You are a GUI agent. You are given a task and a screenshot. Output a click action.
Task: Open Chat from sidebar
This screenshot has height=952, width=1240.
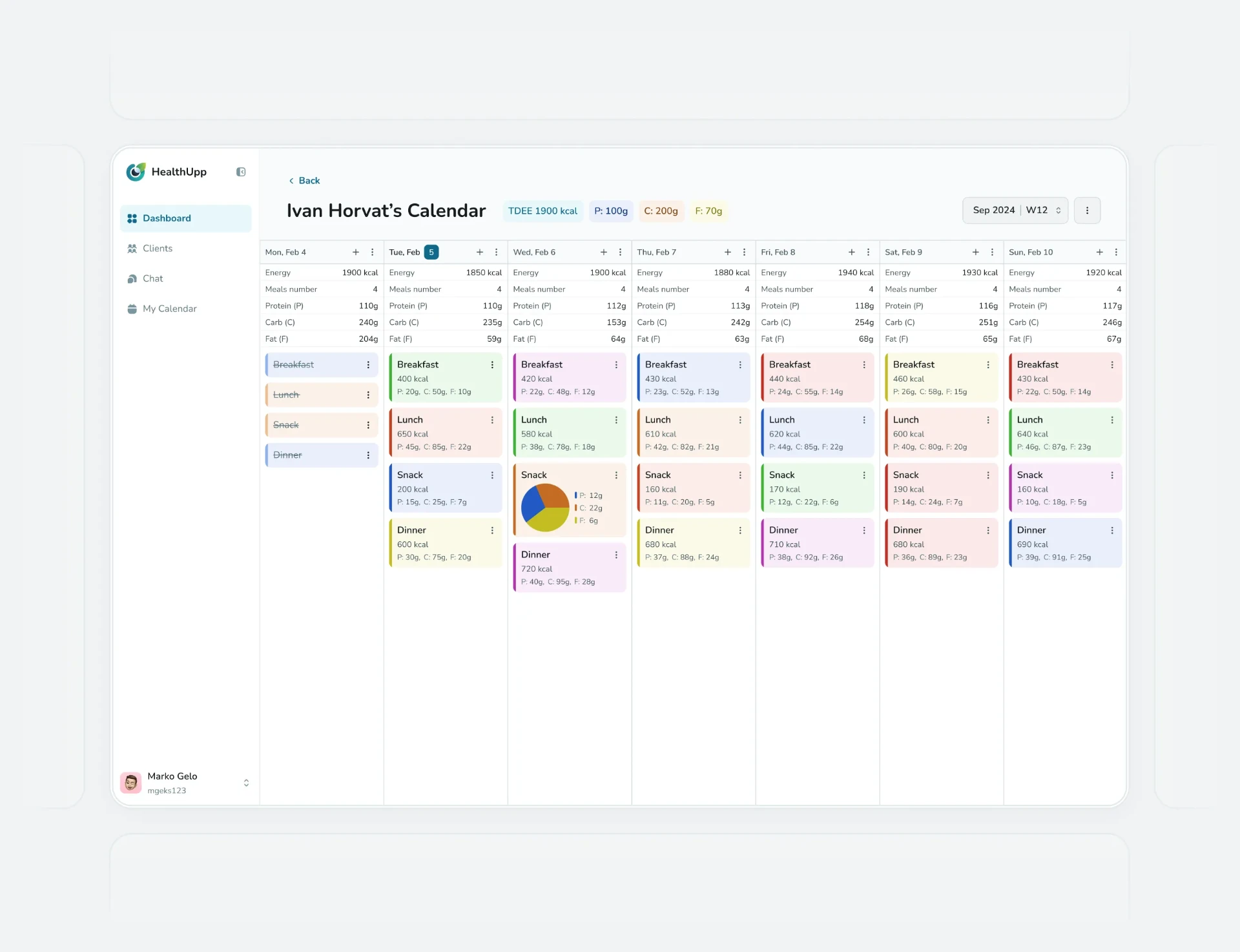[x=186, y=278]
